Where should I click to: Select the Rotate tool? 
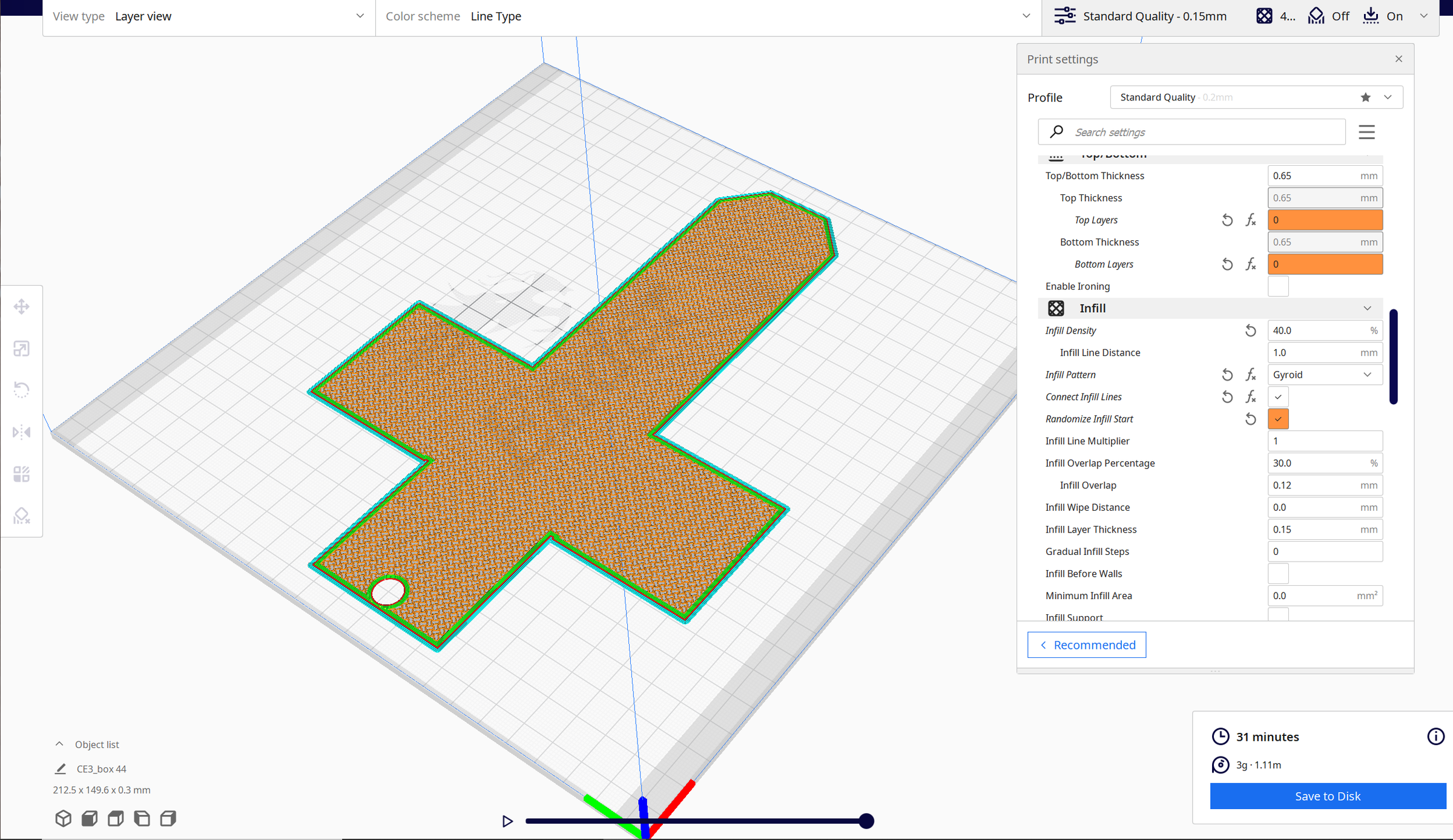[21, 390]
